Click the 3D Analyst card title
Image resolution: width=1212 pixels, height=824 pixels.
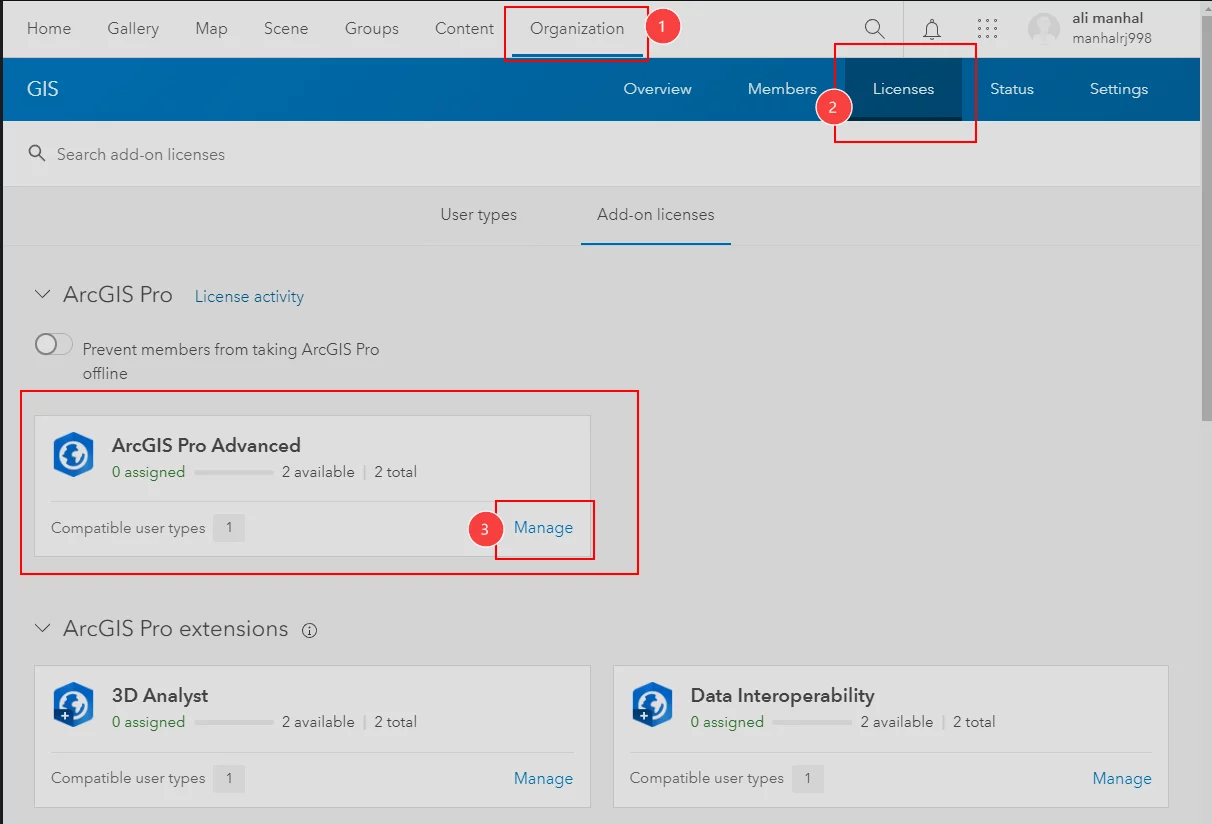(x=160, y=696)
